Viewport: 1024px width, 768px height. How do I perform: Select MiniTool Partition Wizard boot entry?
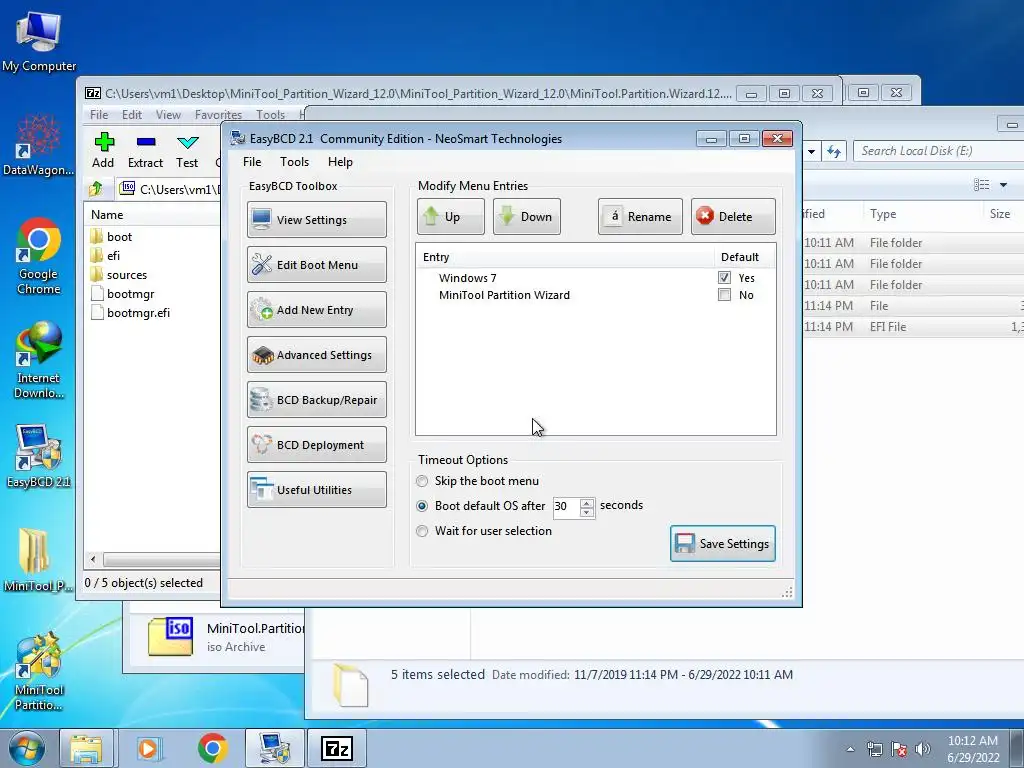pos(504,295)
